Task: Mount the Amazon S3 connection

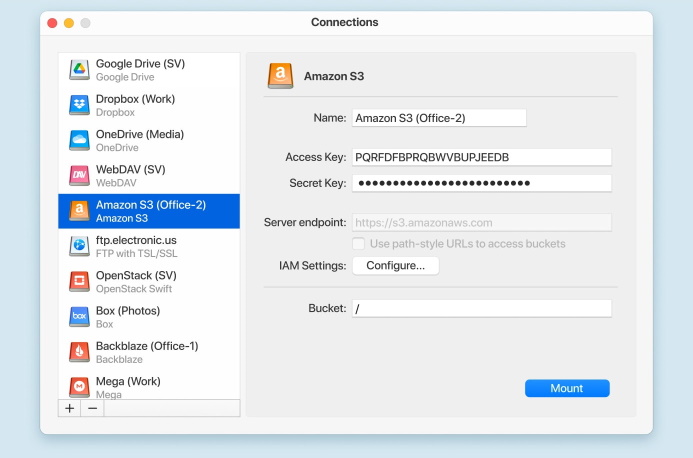Action: [x=567, y=388]
